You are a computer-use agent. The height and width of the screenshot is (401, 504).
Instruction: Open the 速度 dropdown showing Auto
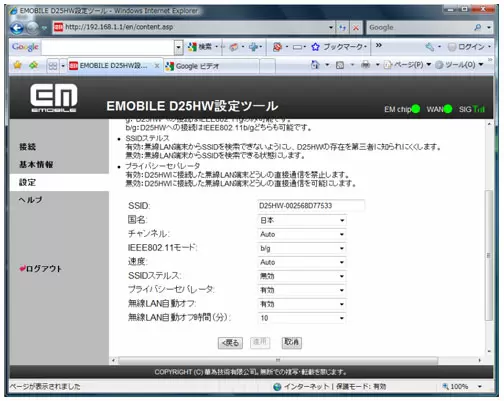click(x=302, y=262)
